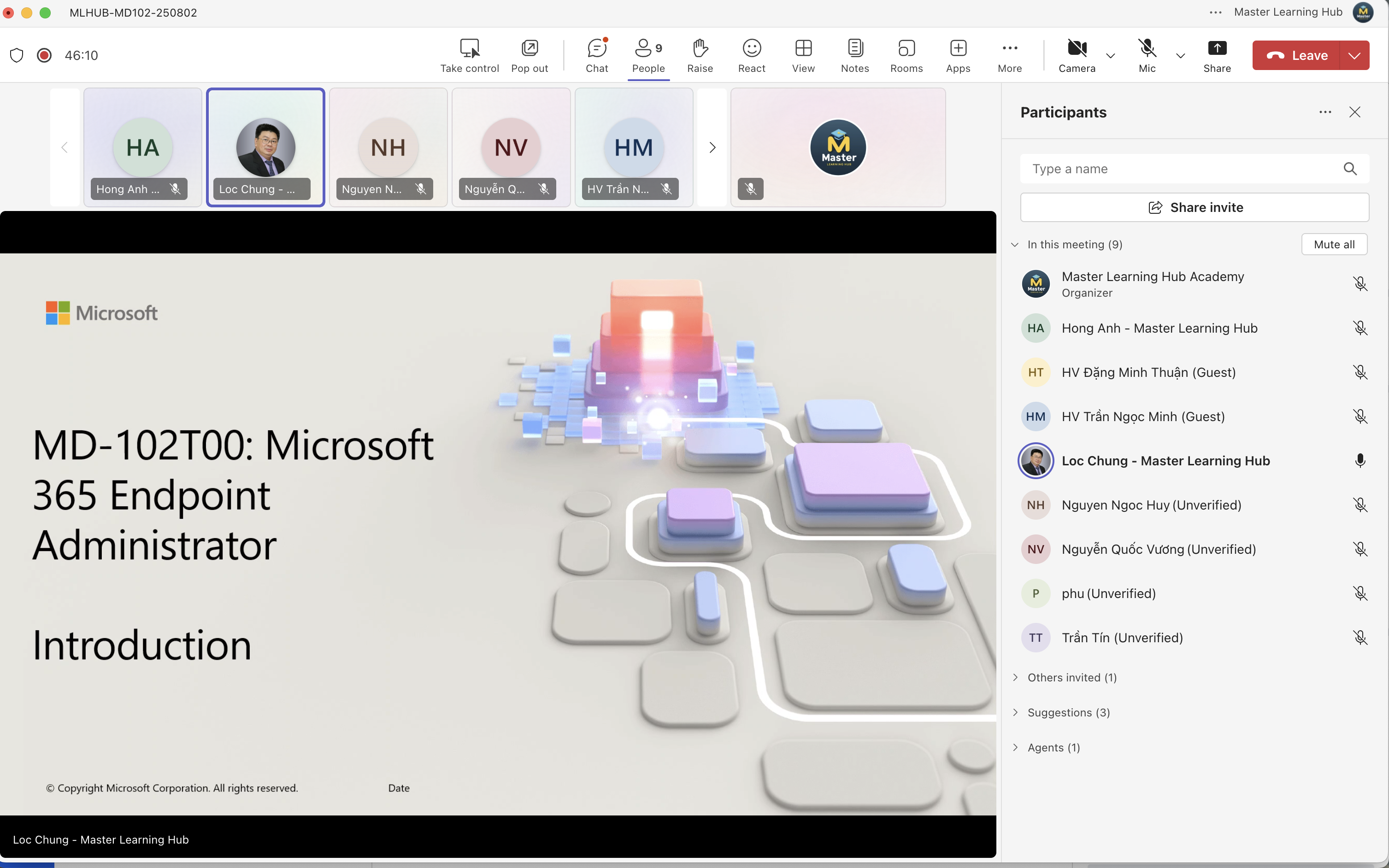The width and height of the screenshot is (1389, 868).
Task: Select Master logo self-view tile
Action: pos(838,147)
